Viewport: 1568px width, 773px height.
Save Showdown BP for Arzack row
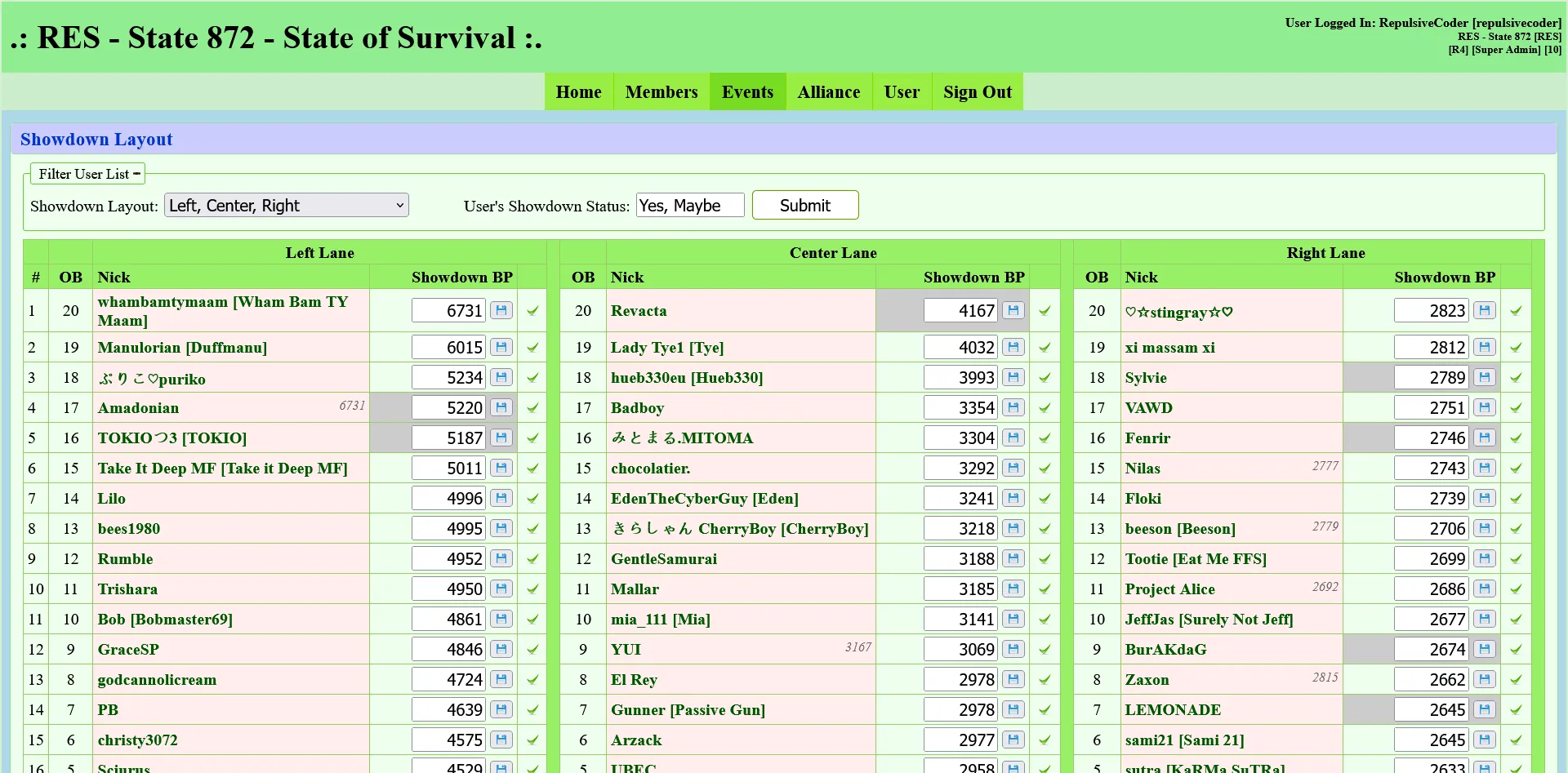(x=1013, y=740)
